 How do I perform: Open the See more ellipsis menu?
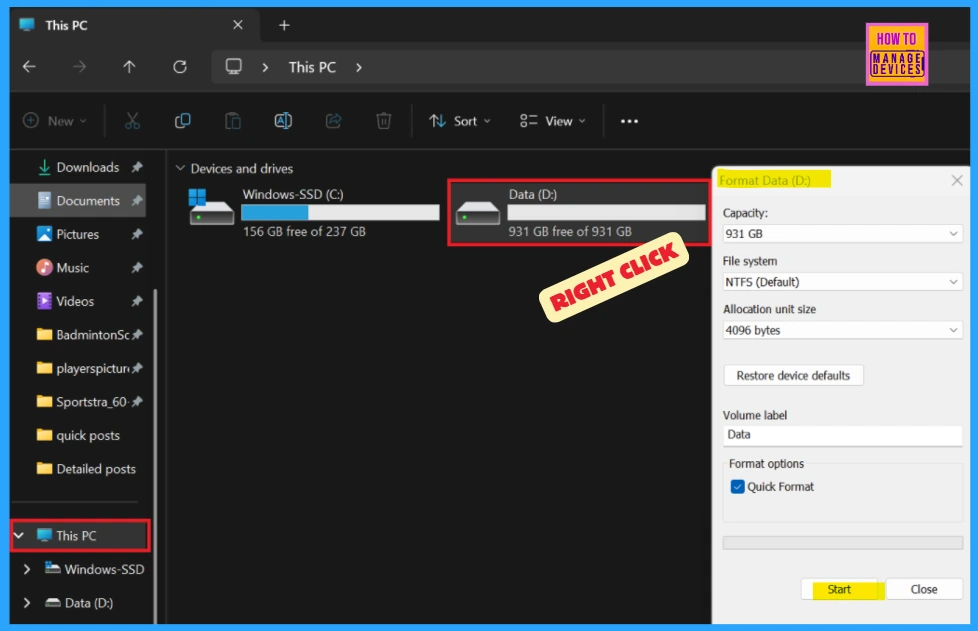pyautogui.click(x=629, y=121)
